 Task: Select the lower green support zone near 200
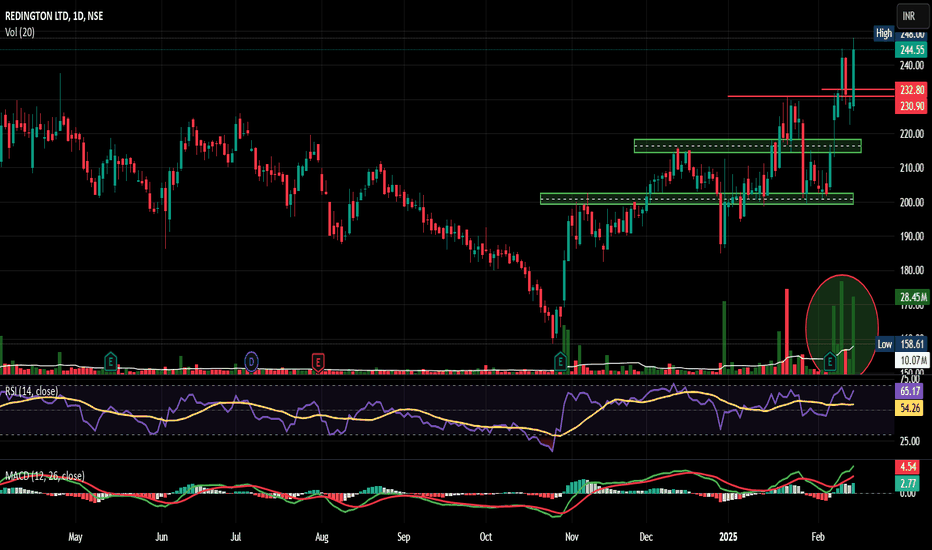pos(697,199)
